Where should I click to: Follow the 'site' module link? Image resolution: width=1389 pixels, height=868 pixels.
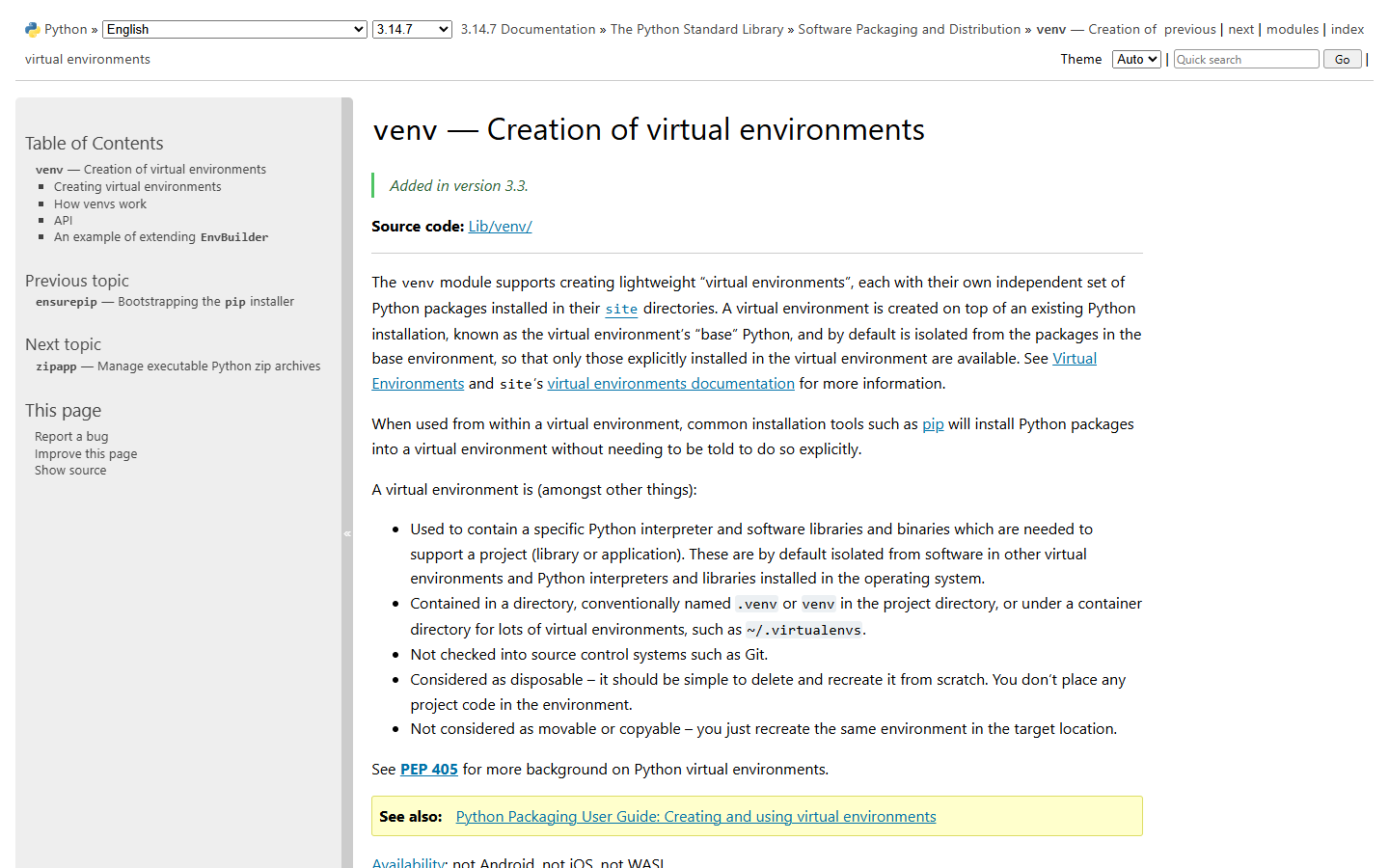tap(621, 310)
